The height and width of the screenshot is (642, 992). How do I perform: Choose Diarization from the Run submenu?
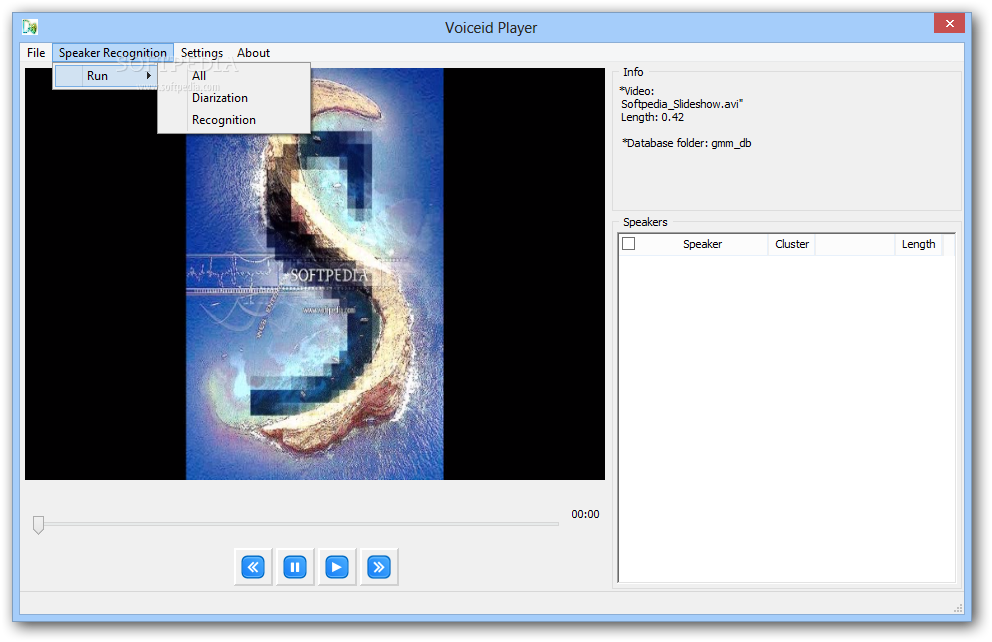coord(234,97)
